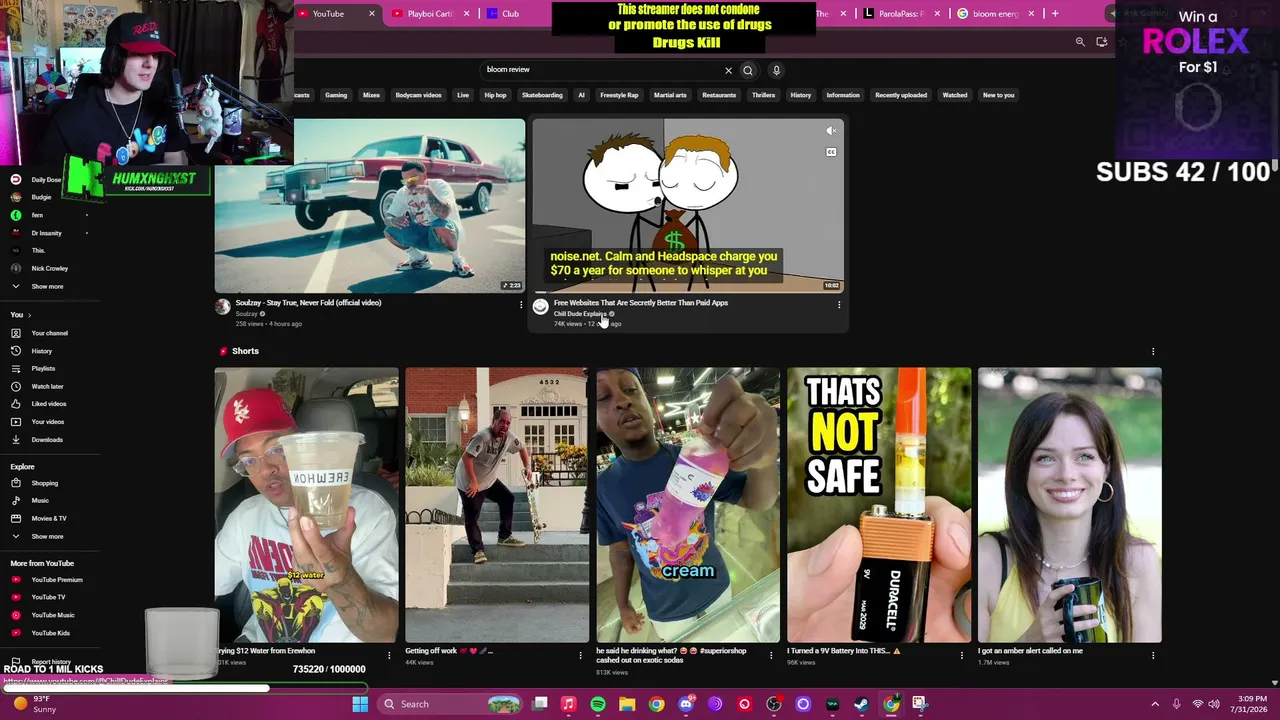Open options menu for Soulzay video
The image size is (1280, 720).
click(521, 305)
